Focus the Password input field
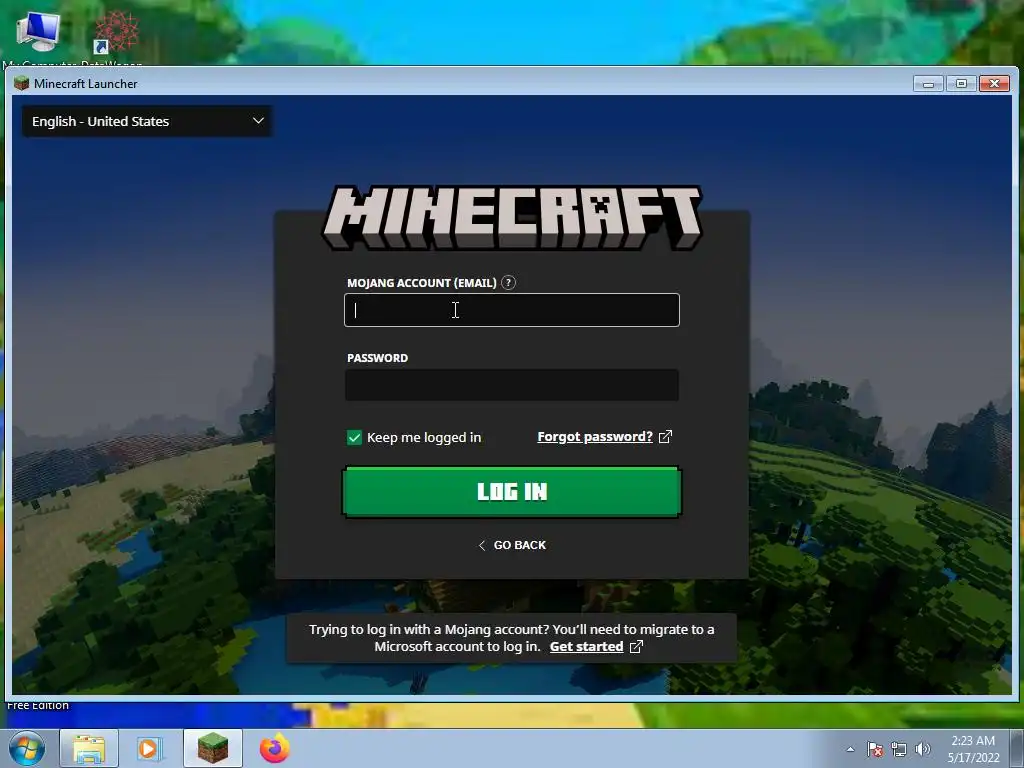1024x768 pixels. (511, 385)
